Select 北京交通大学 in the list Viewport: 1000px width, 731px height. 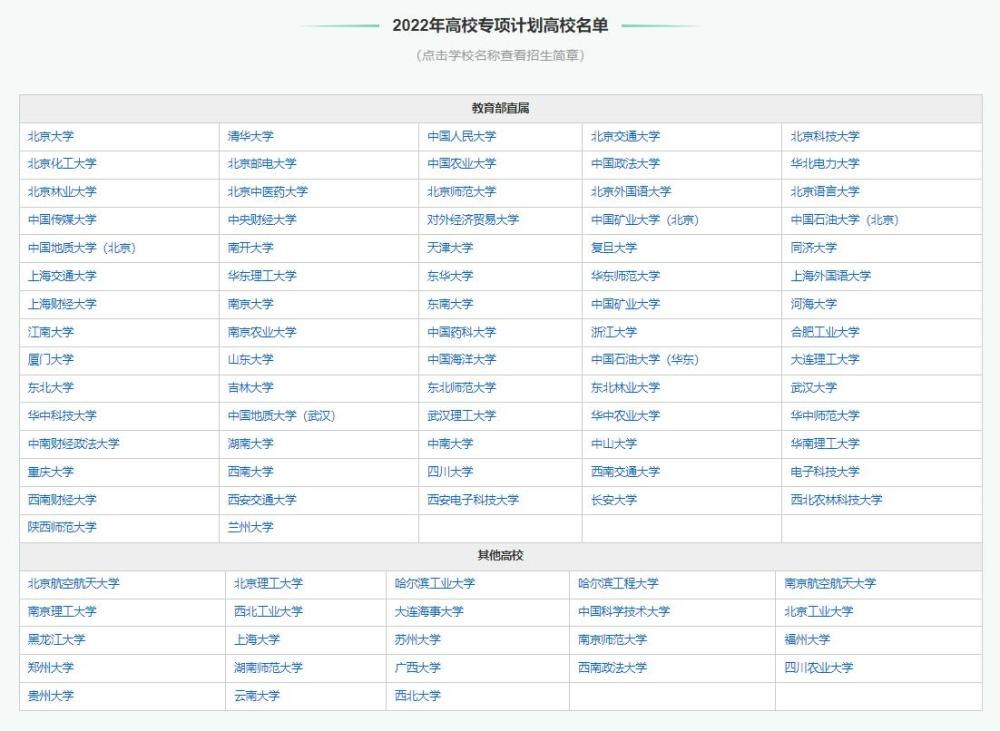(625, 137)
